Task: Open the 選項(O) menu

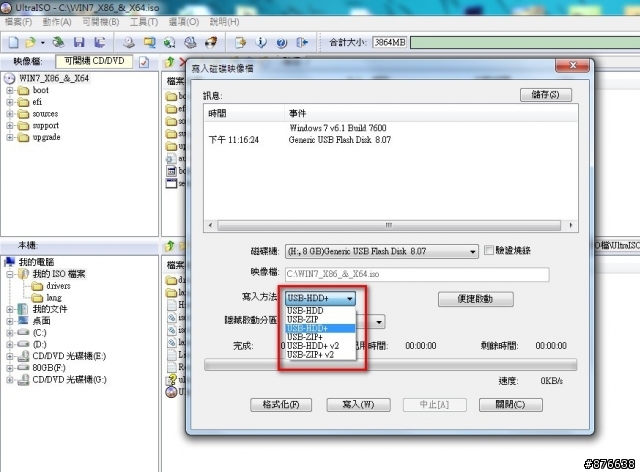Action: point(184,22)
